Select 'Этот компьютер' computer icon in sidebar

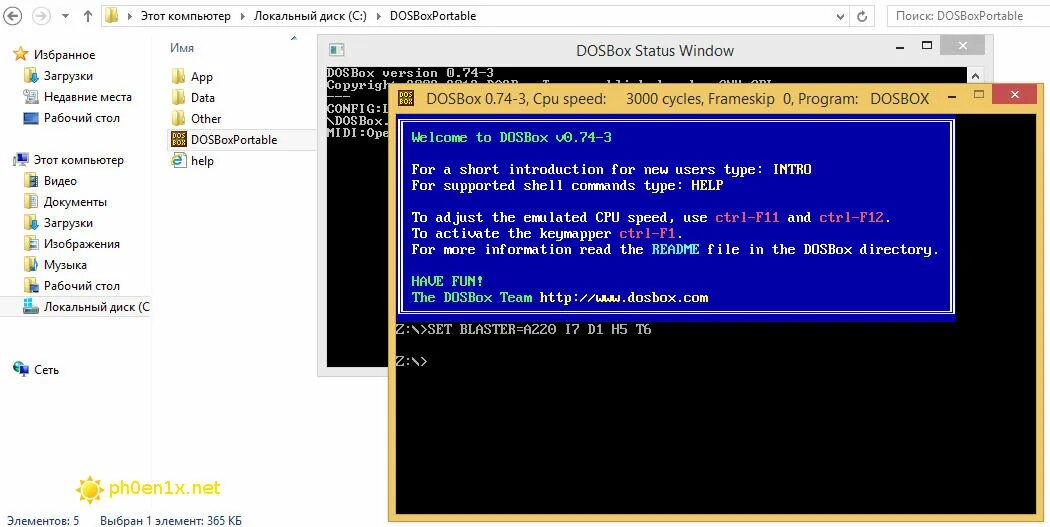[x=22, y=159]
